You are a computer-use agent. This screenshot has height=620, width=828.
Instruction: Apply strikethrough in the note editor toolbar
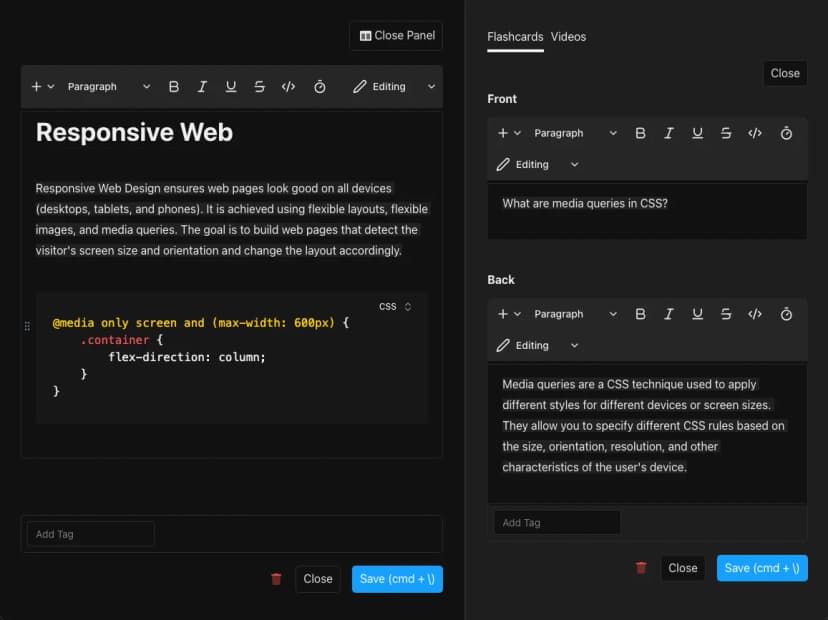pyautogui.click(x=259, y=87)
